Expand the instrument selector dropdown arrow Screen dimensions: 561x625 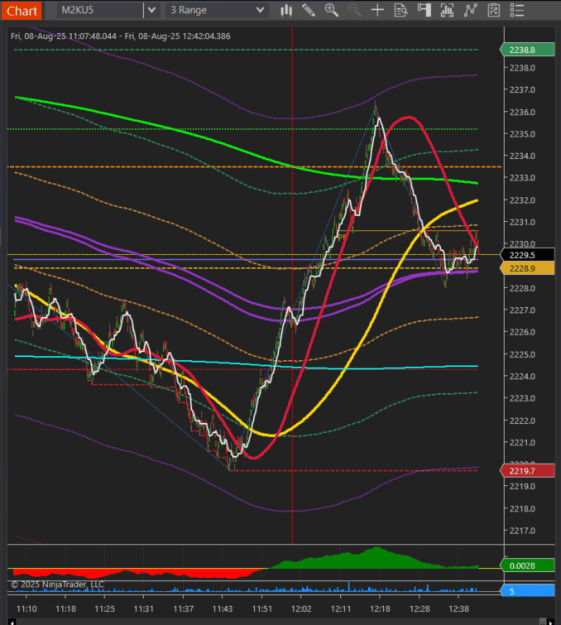tap(152, 10)
